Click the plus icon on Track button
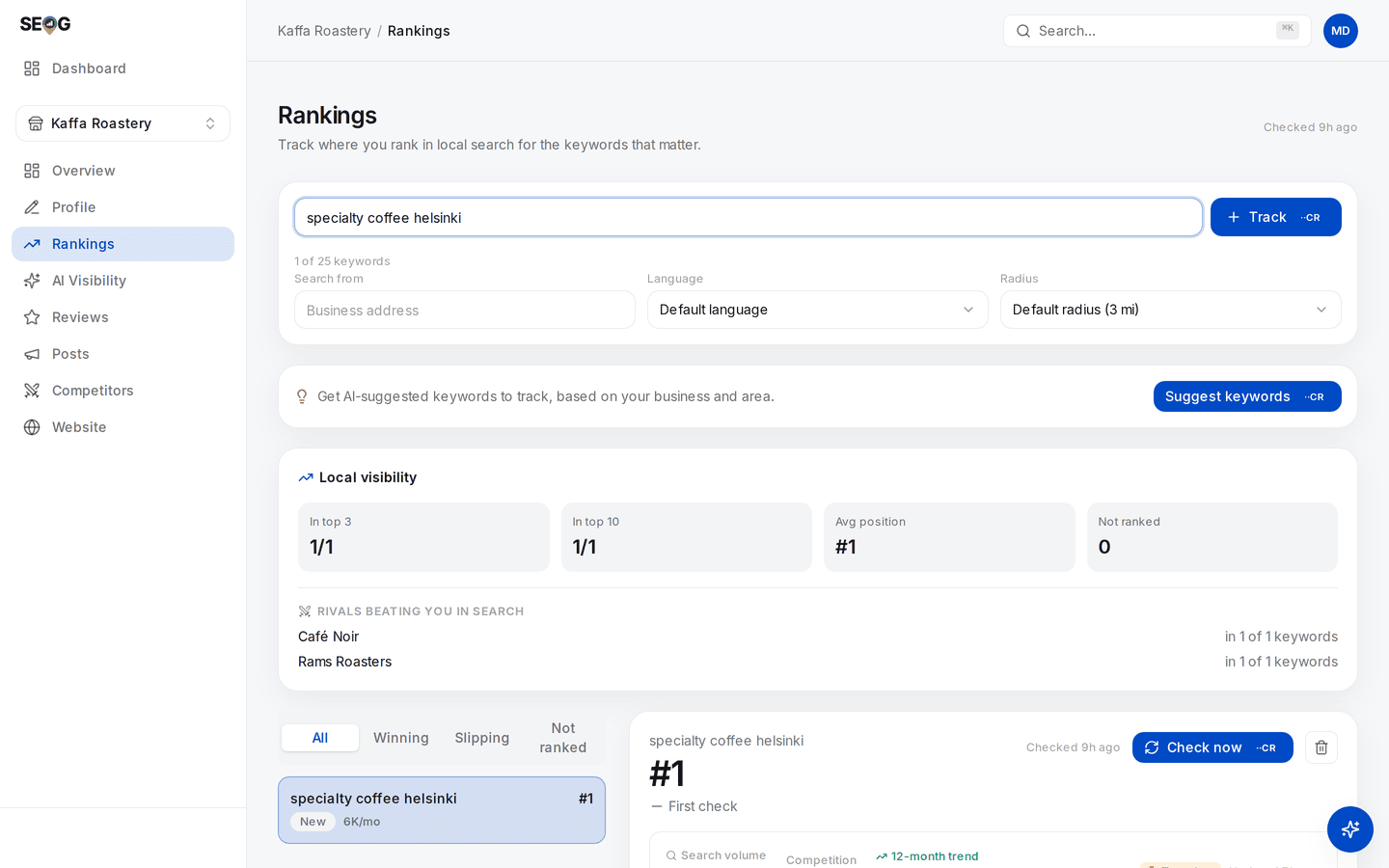This screenshot has width=1389, height=868. click(x=1234, y=217)
